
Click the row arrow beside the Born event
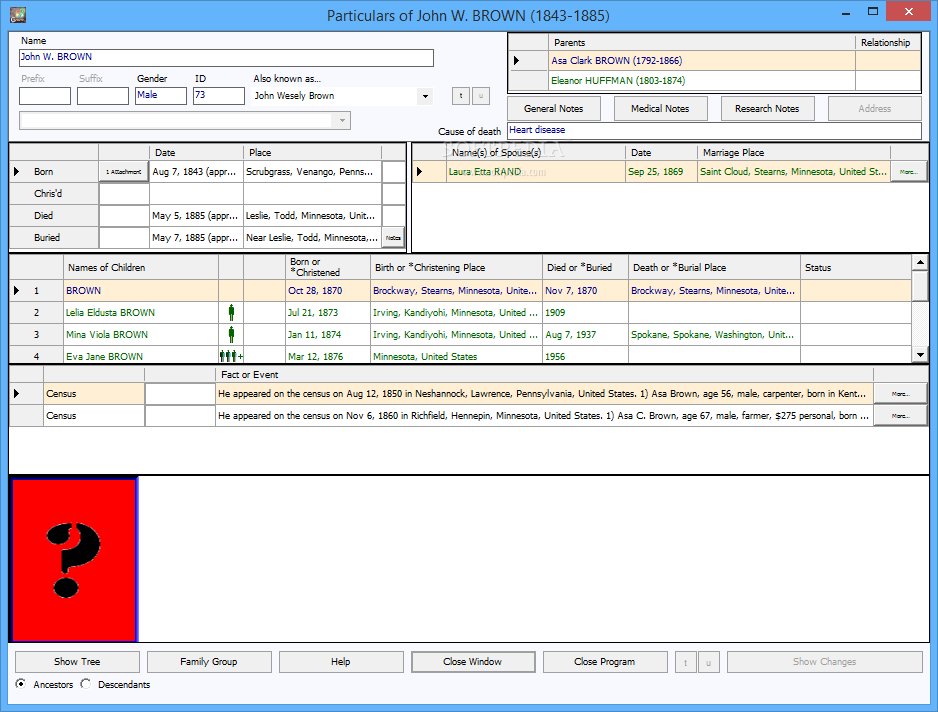tap(16, 172)
